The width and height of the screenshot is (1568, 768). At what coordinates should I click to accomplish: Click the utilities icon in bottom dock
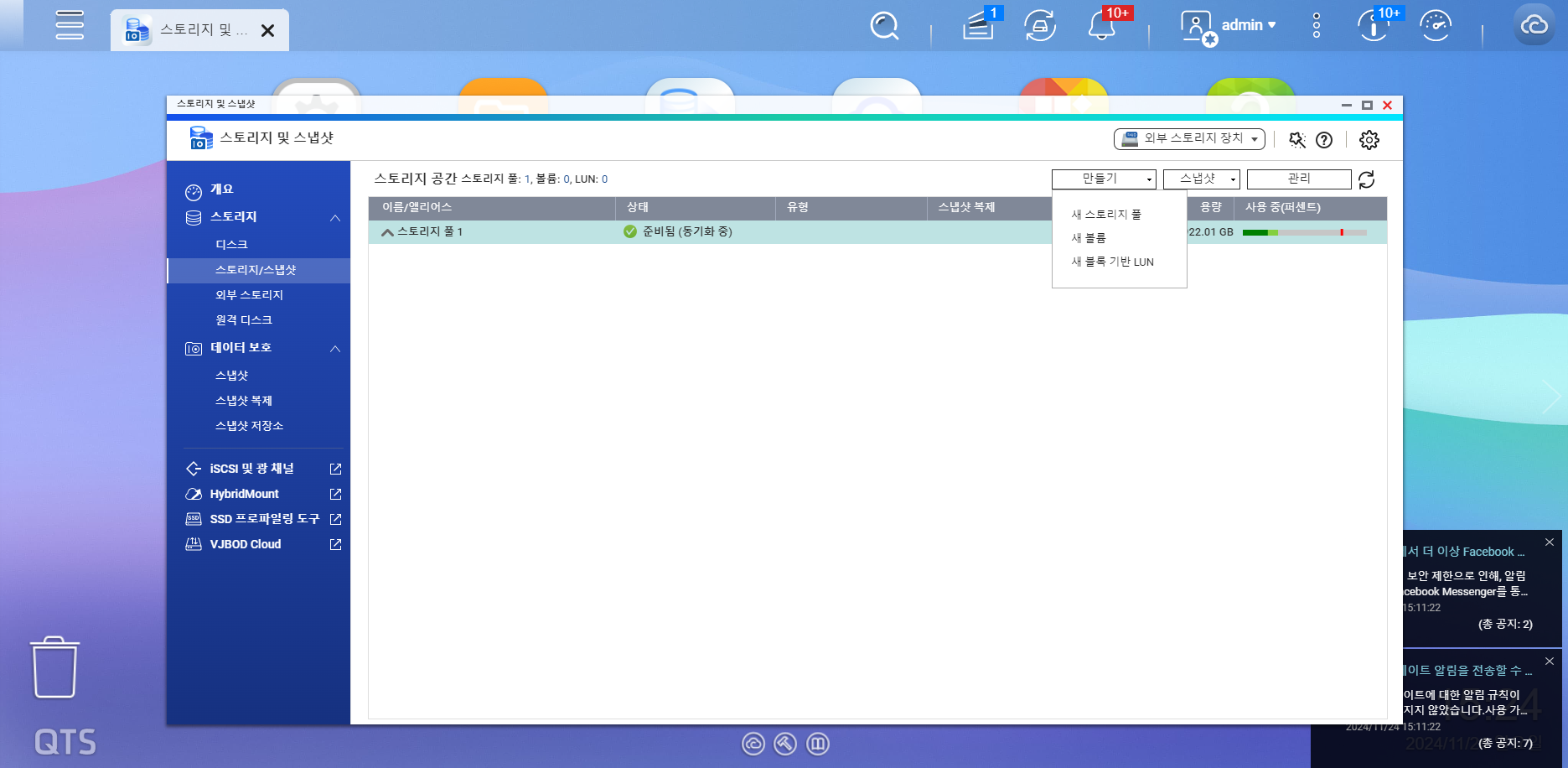785,744
